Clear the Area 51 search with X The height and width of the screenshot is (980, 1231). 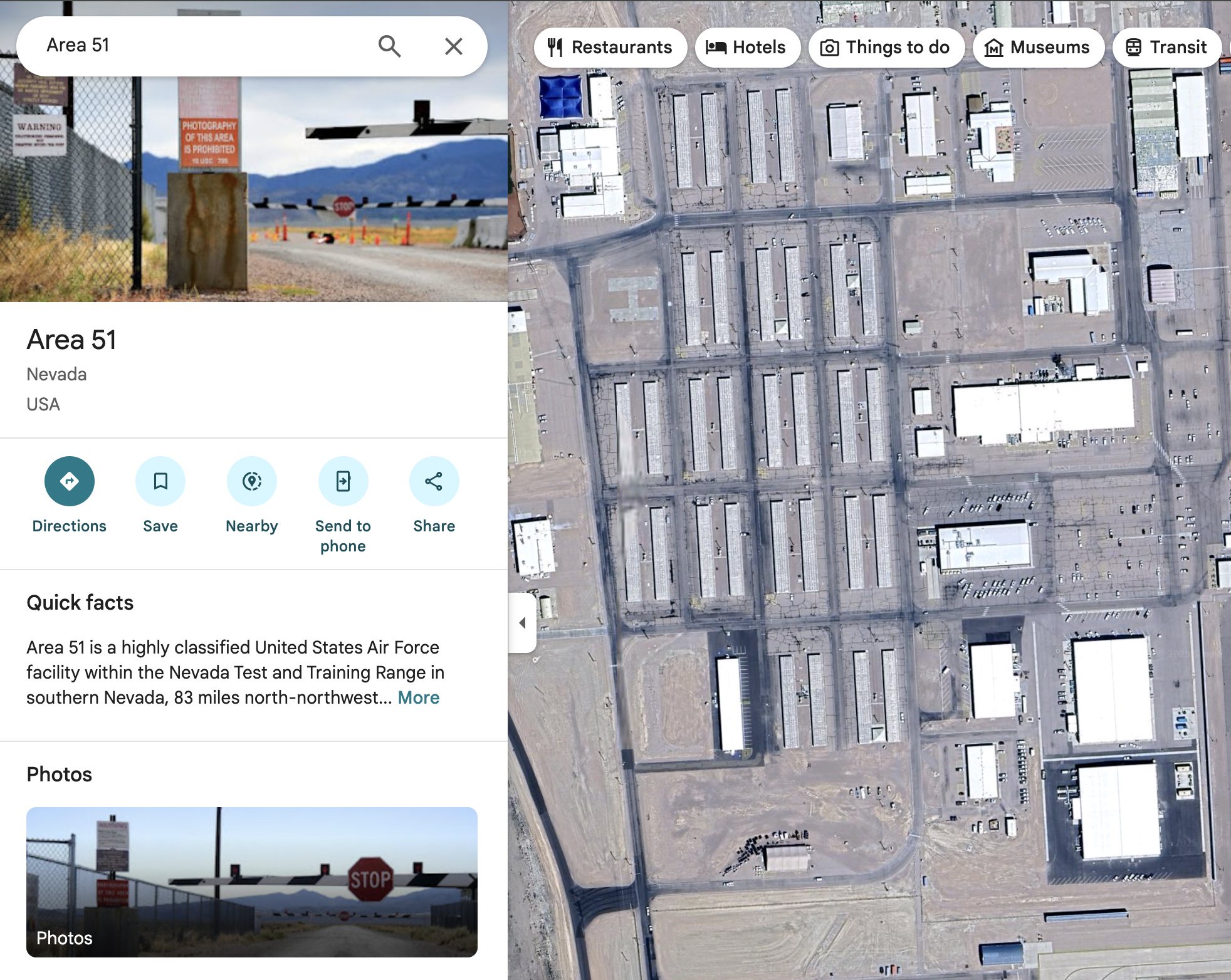click(x=453, y=46)
